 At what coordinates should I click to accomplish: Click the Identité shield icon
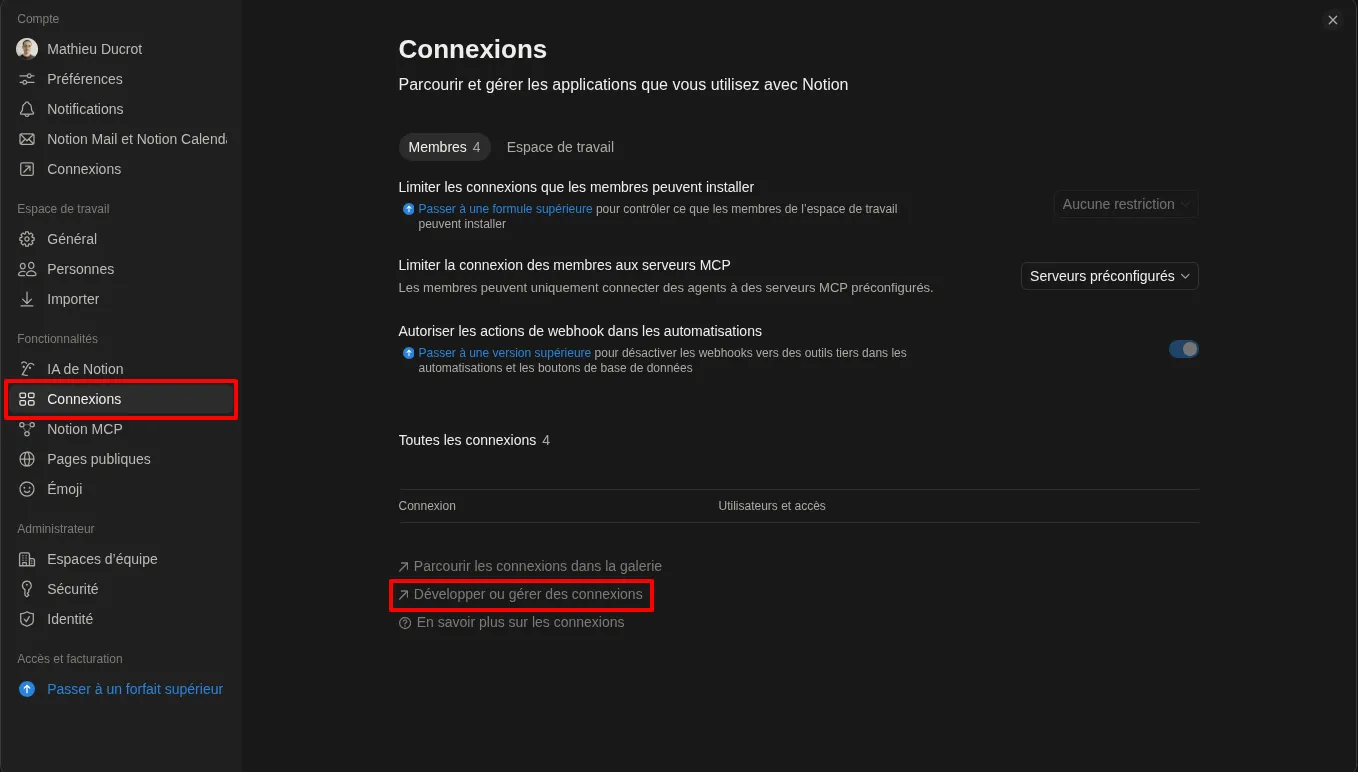click(x=27, y=619)
